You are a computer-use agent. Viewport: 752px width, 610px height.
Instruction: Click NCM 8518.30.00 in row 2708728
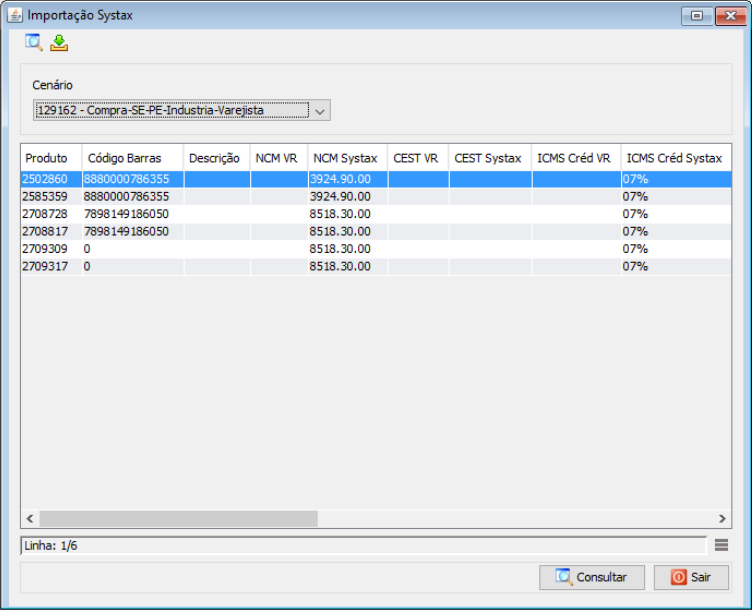340,214
